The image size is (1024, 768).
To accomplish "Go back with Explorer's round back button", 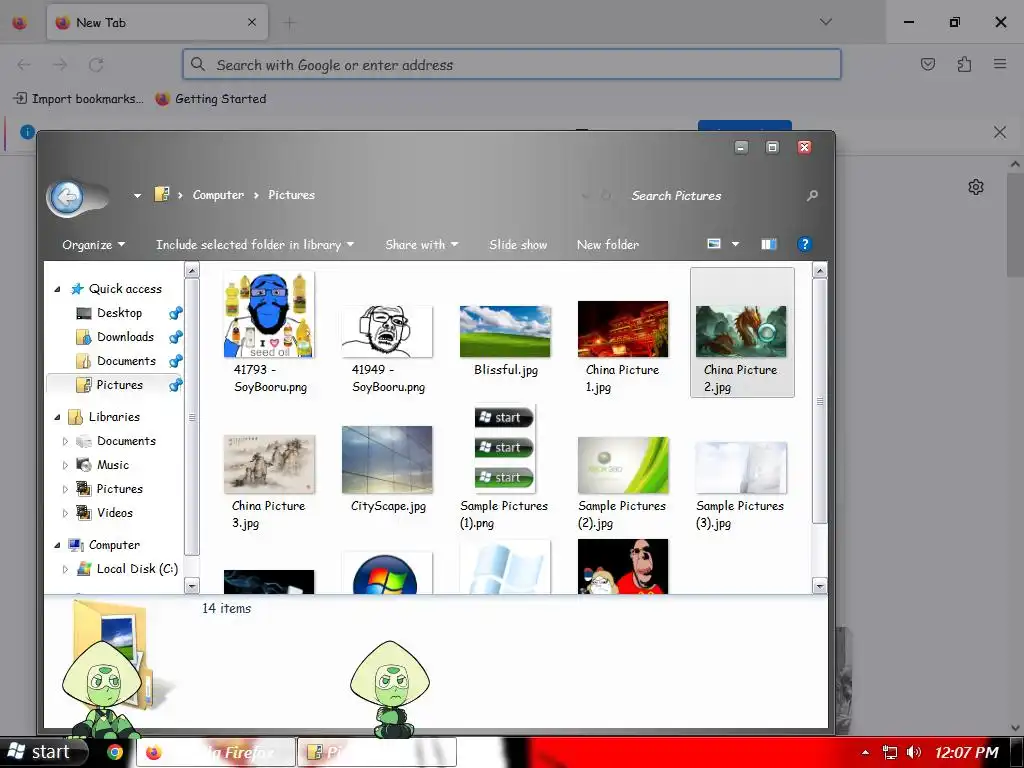I will [x=67, y=197].
